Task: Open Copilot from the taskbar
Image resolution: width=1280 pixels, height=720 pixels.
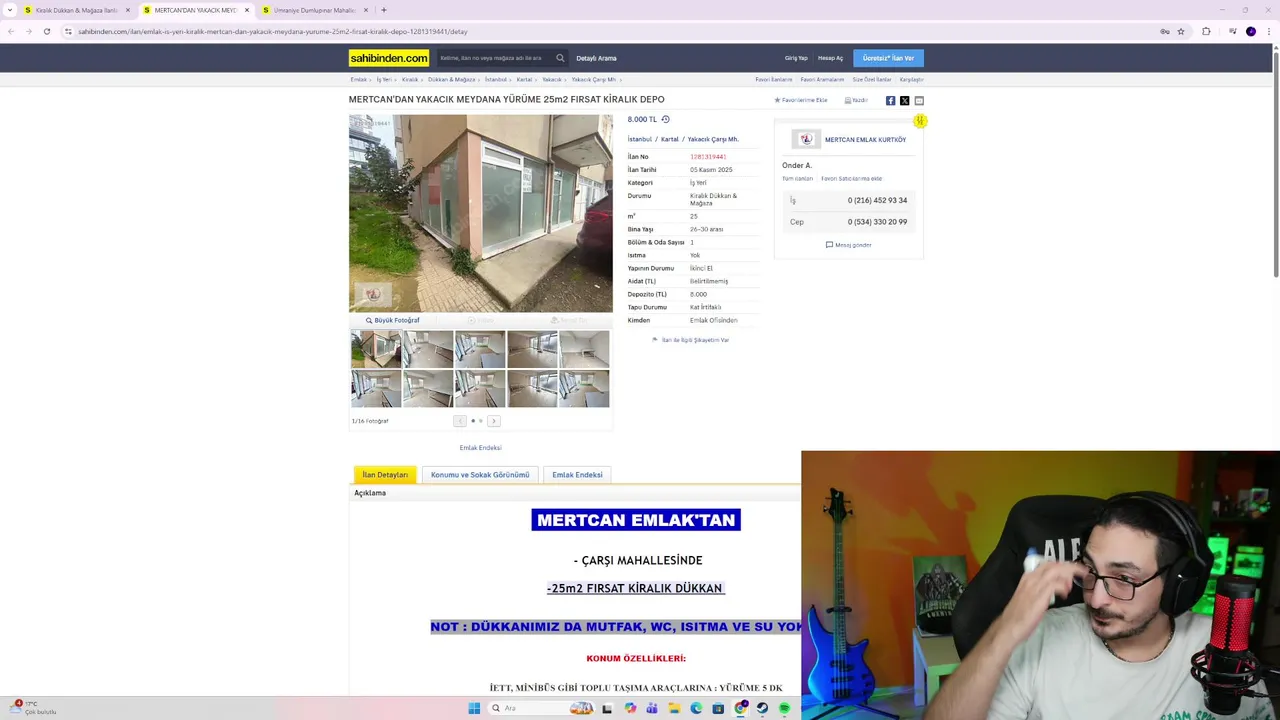Action: 630,708
